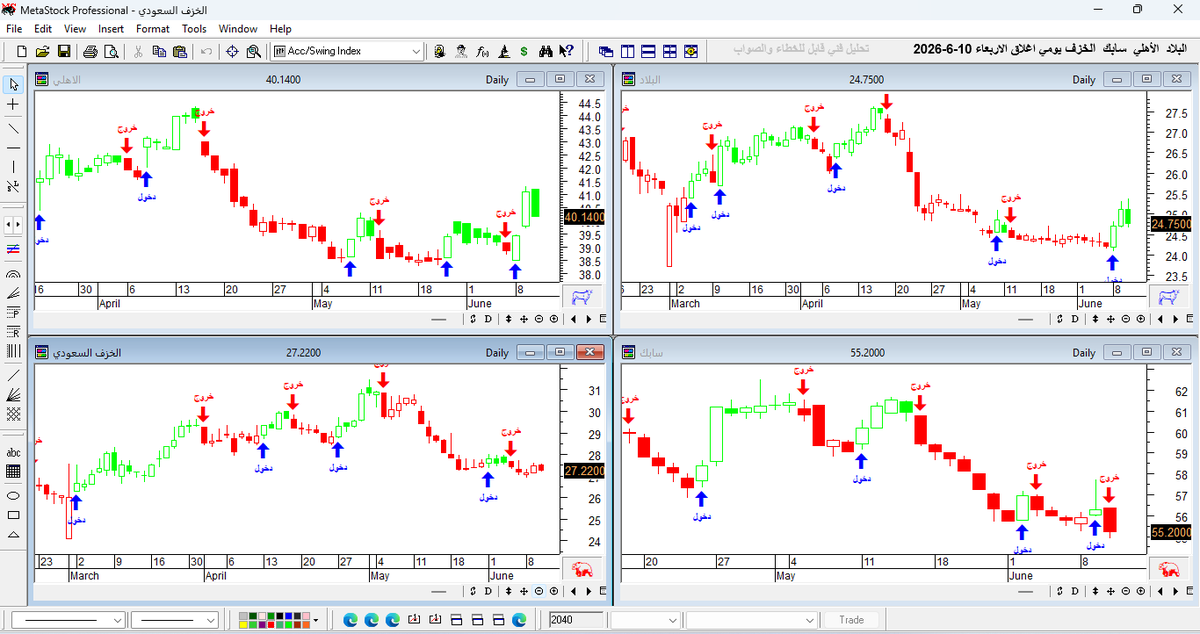Cut selection with the scissors icon
The width and height of the screenshot is (1200, 634).
point(138,51)
